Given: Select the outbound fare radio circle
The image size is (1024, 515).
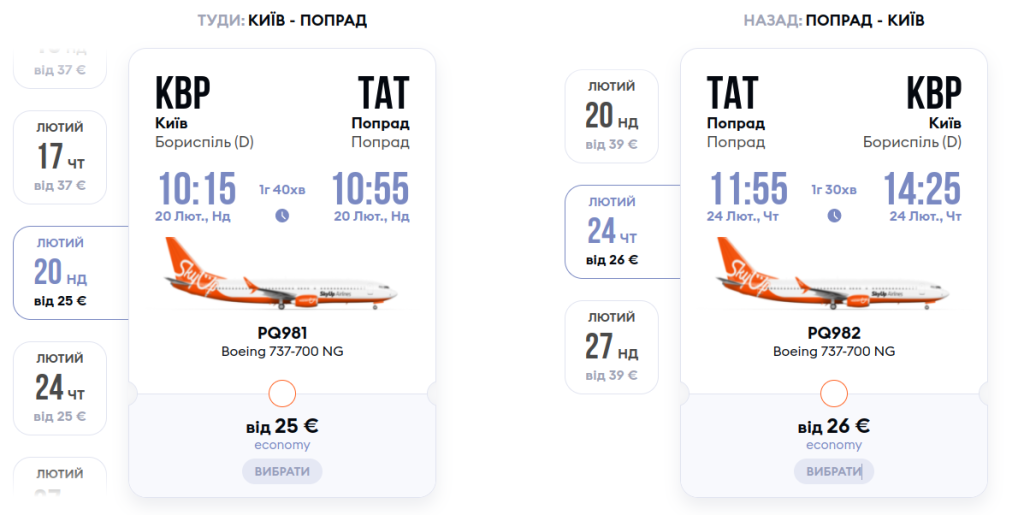Looking at the screenshot, I should pos(282,393).
